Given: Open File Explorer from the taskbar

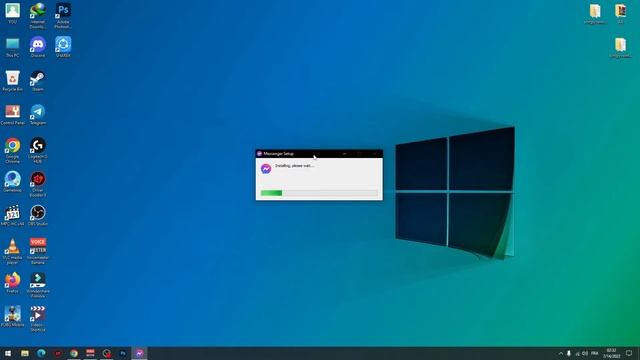Looking at the screenshot, I should click(25, 353).
